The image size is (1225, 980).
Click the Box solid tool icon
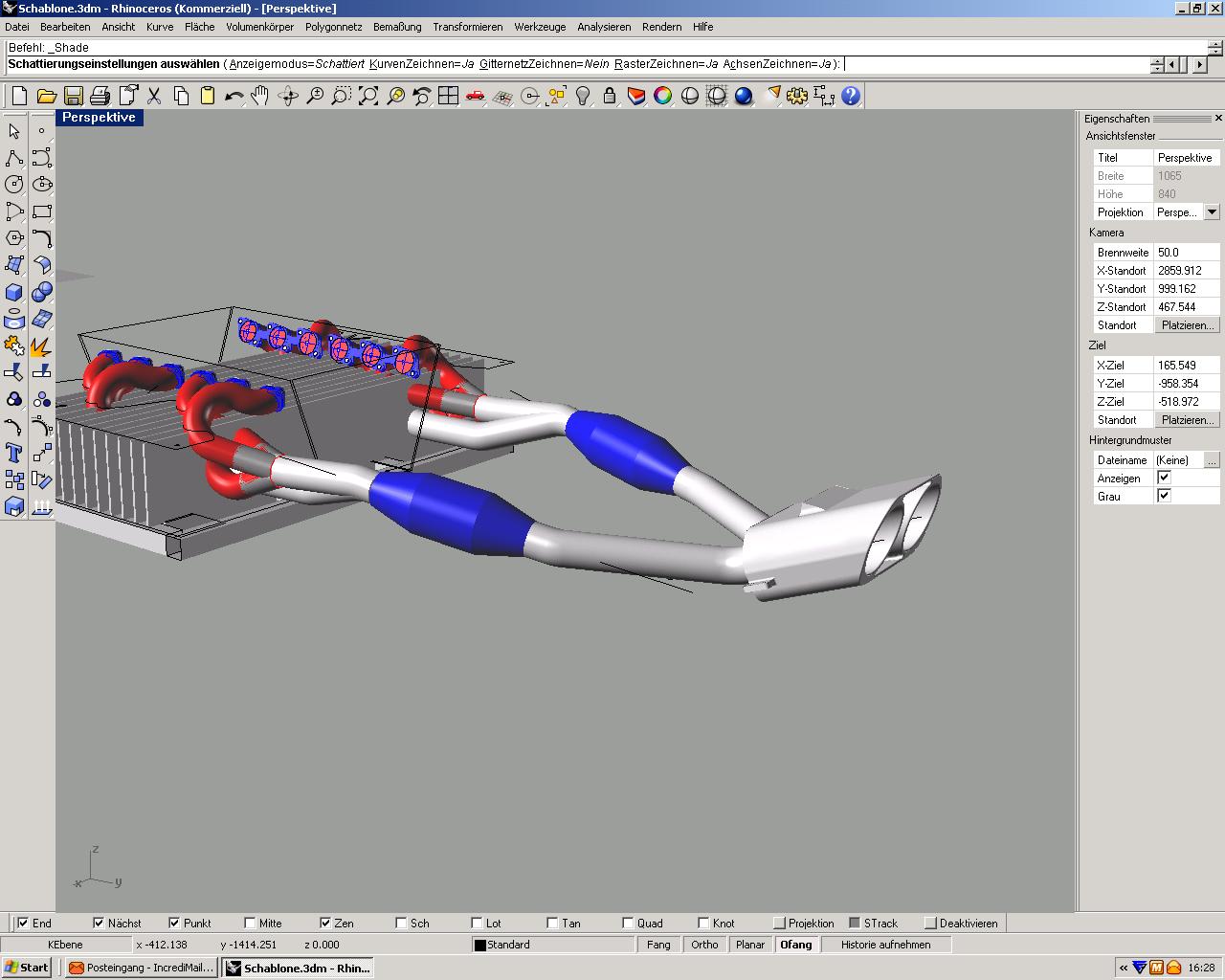[14, 292]
